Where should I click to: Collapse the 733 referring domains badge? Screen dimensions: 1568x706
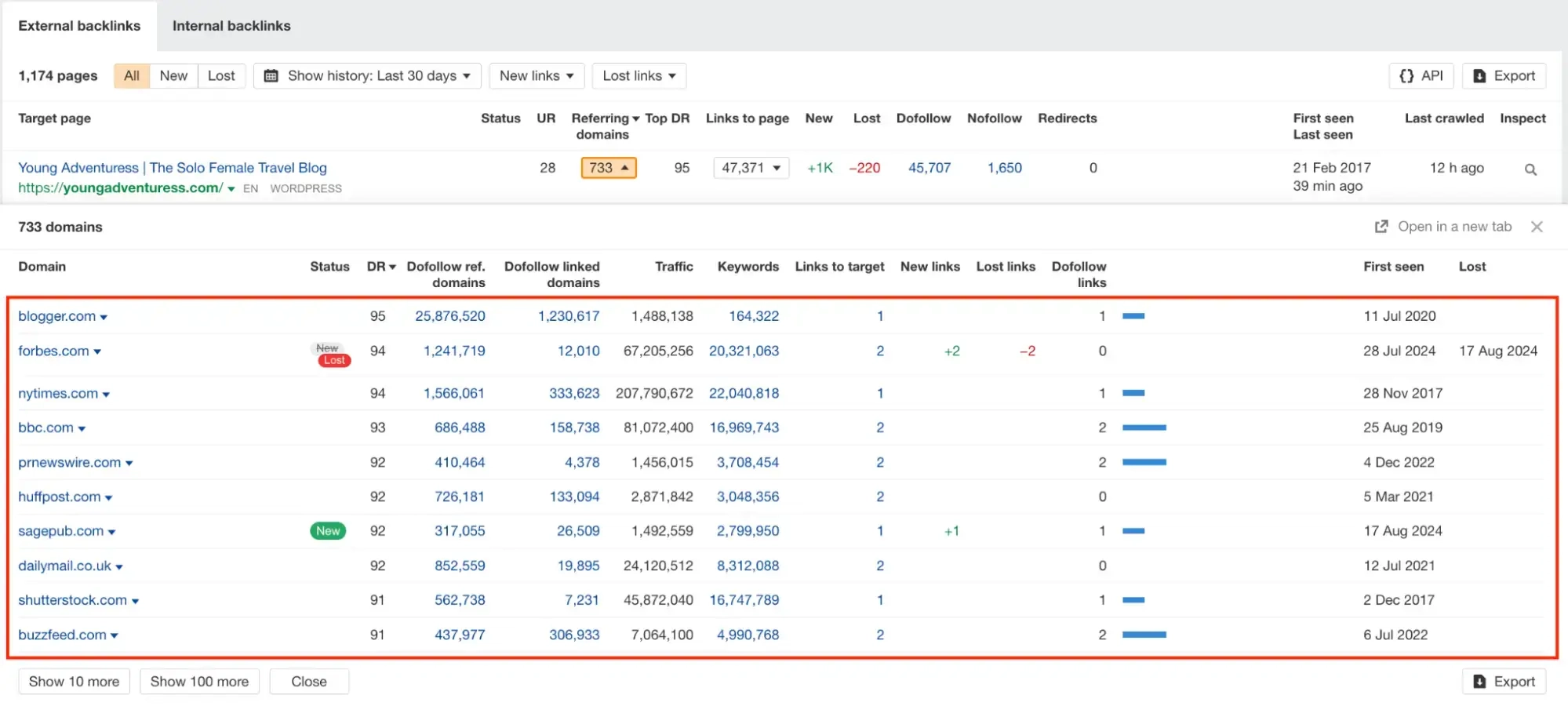point(608,168)
